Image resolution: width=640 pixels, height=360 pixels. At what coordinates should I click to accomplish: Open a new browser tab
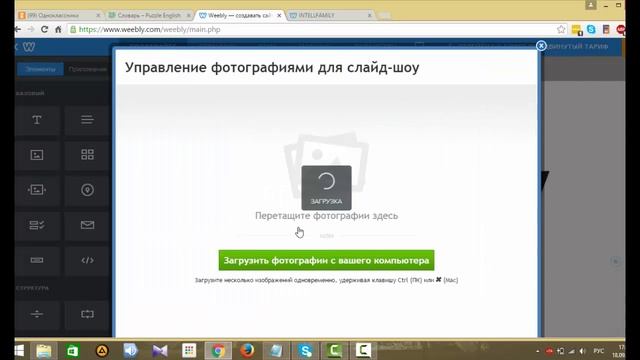point(384,16)
